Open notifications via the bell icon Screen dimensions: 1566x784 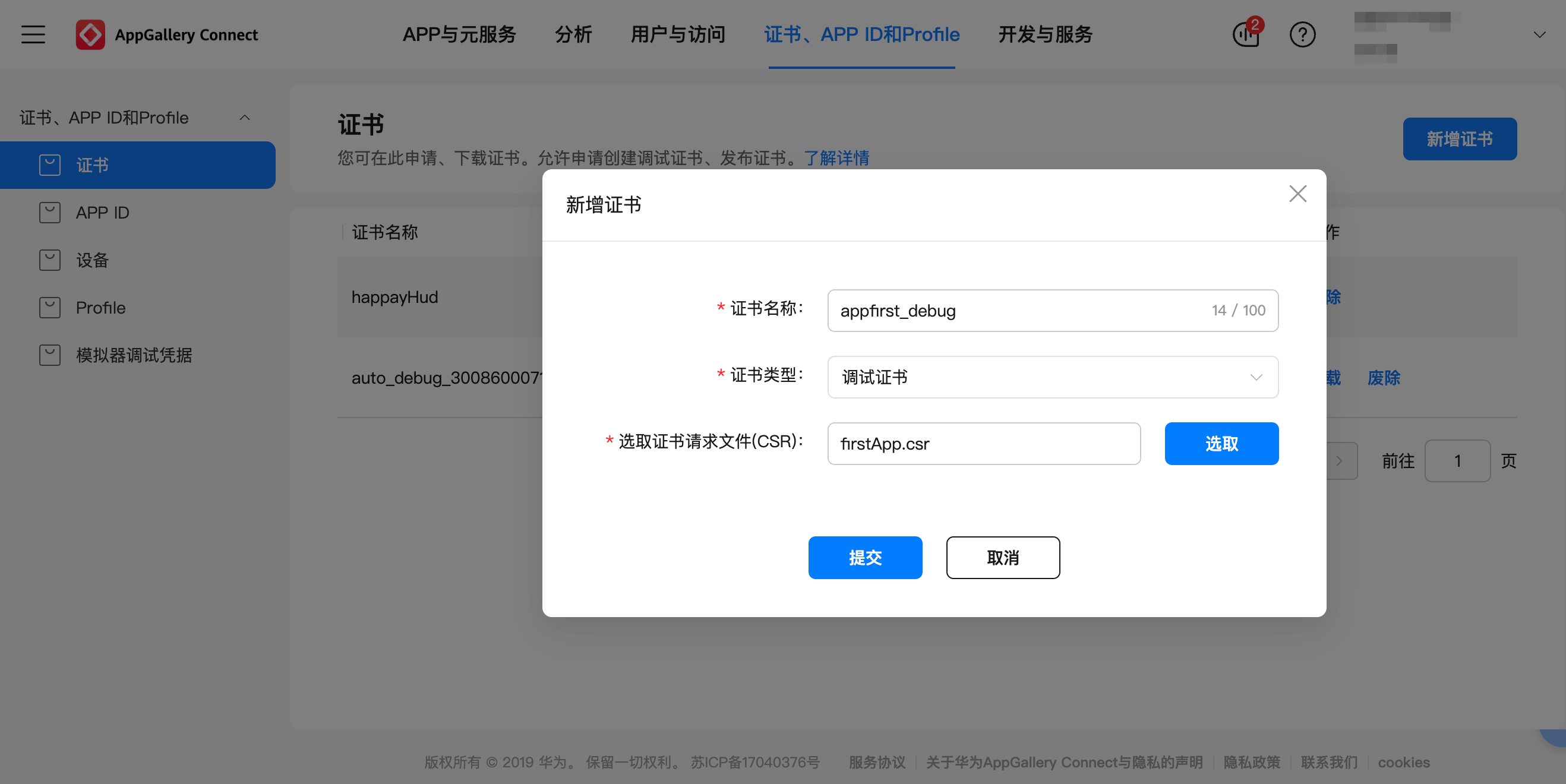(1245, 34)
